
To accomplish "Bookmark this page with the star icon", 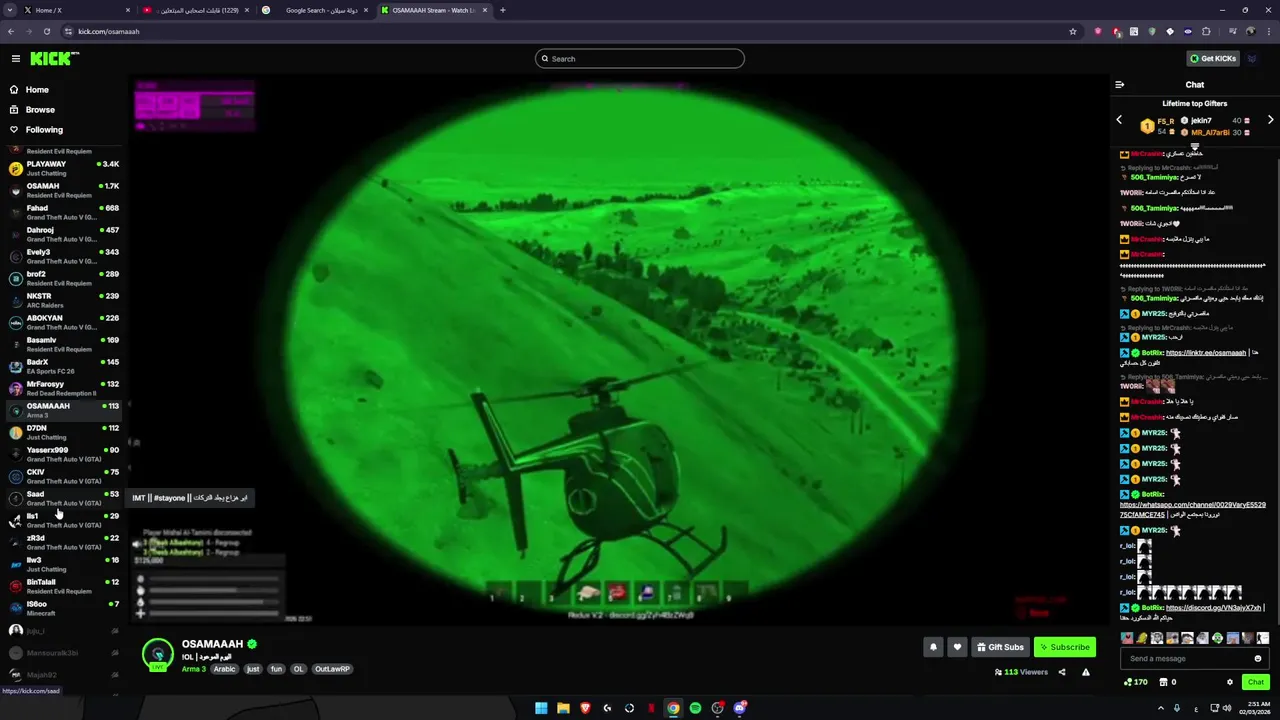I will (1073, 31).
